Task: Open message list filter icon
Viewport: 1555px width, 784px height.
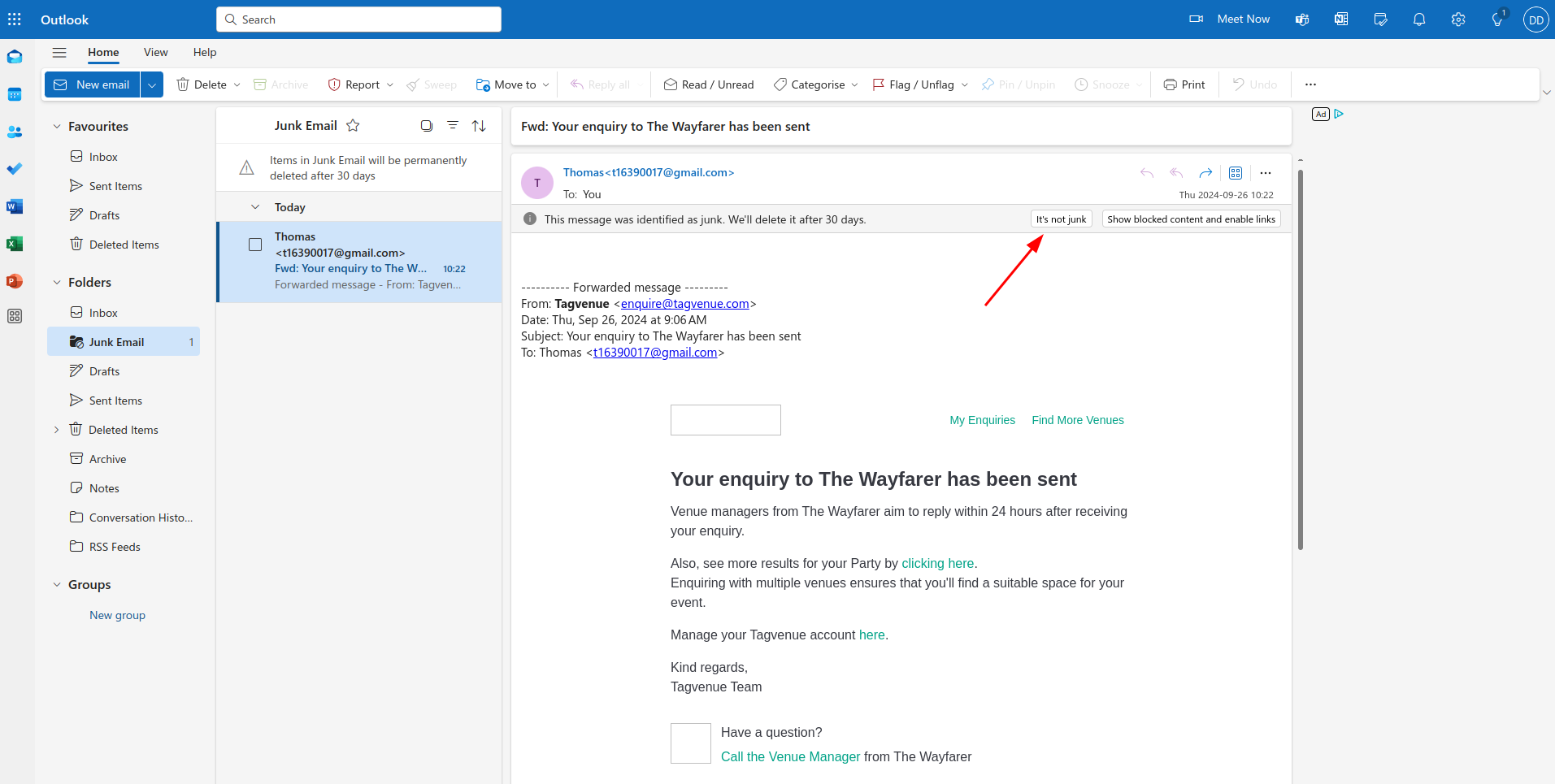Action: pos(453,125)
